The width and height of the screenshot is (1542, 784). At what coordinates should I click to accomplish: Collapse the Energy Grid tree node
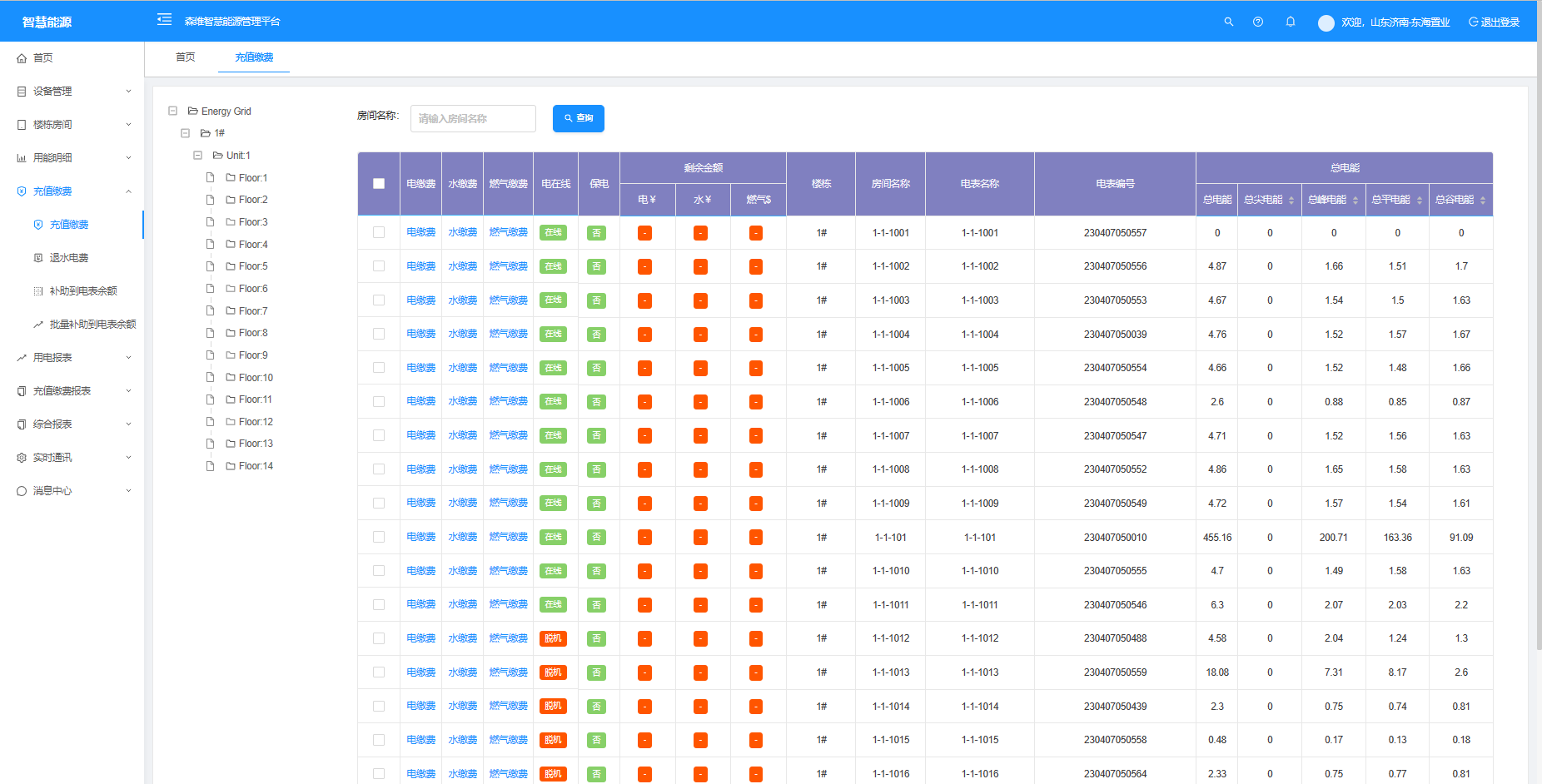click(173, 111)
